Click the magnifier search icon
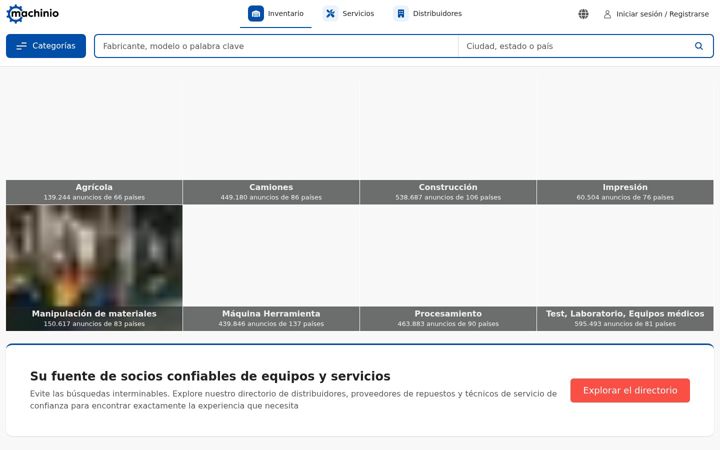 pyautogui.click(x=698, y=46)
